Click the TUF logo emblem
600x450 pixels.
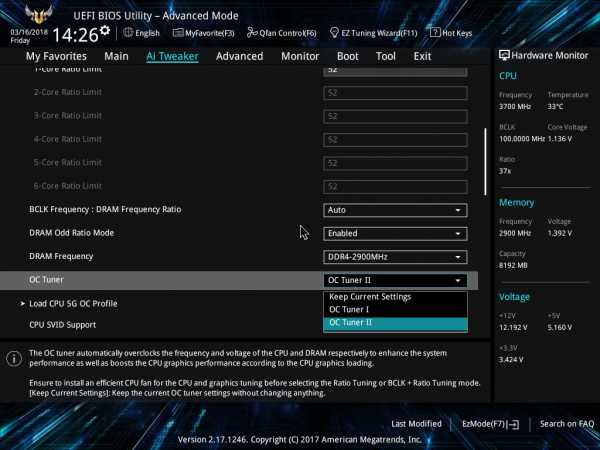click(x=38, y=14)
